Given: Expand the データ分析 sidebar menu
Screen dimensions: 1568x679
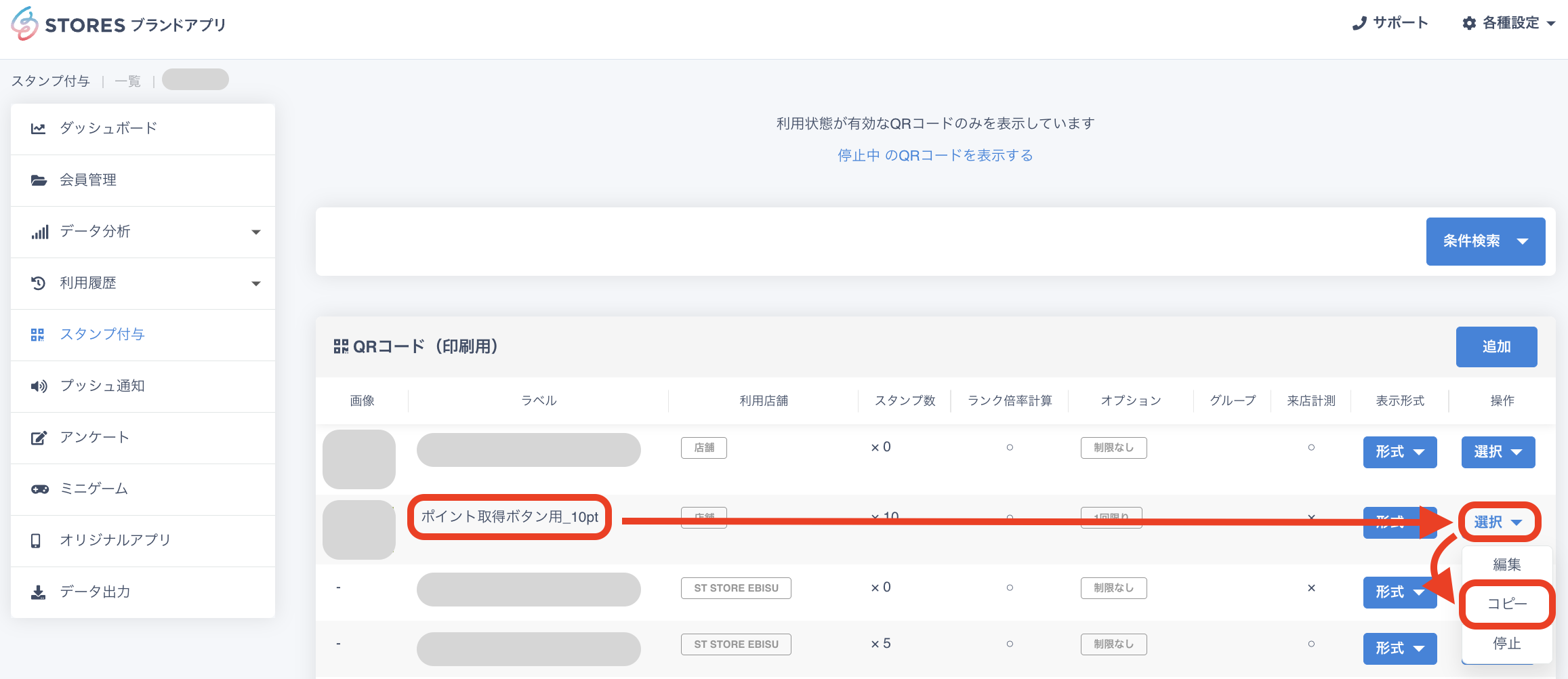Looking at the screenshot, I should [x=255, y=232].
